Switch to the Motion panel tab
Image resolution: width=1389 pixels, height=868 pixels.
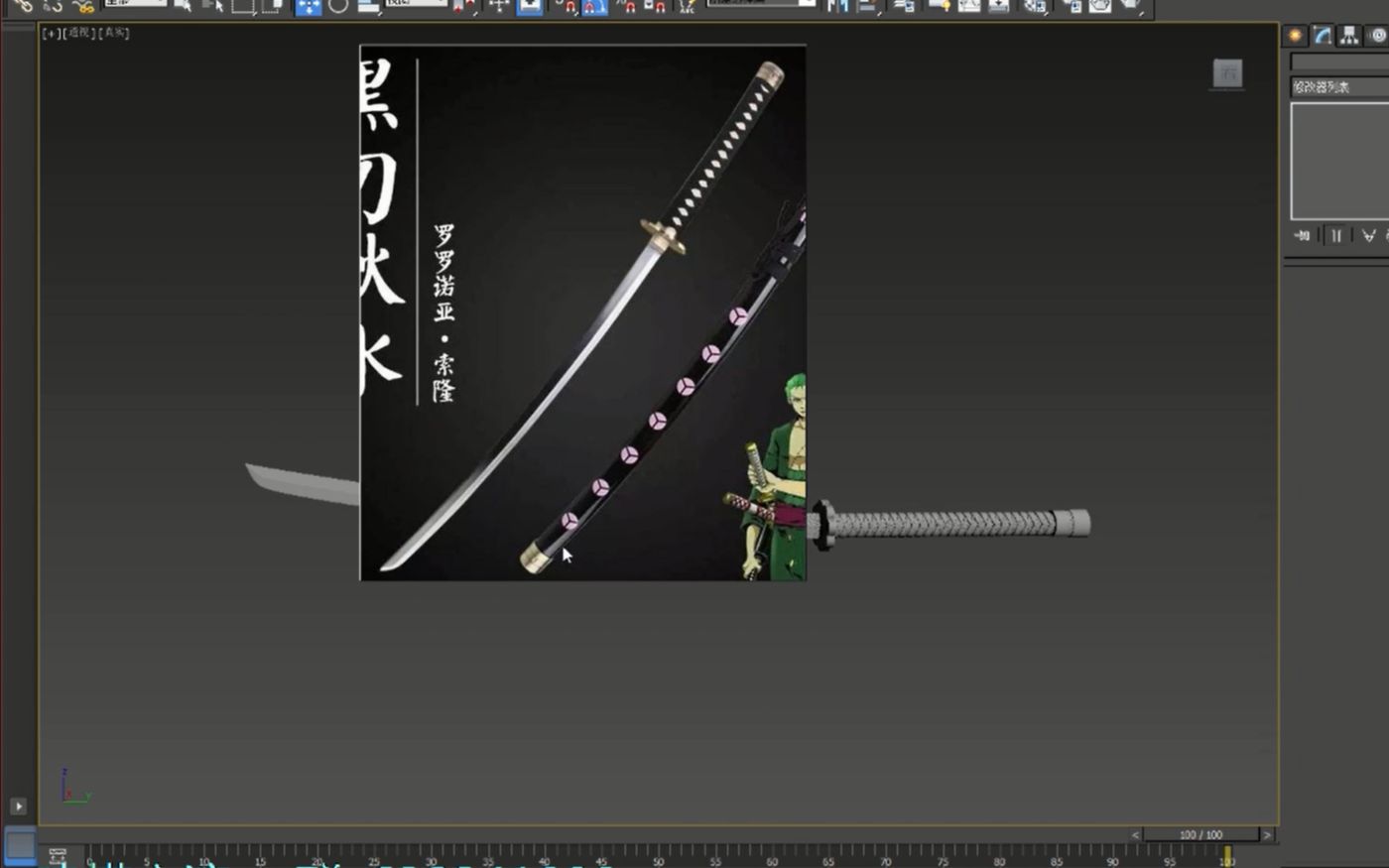point(1377,36)
